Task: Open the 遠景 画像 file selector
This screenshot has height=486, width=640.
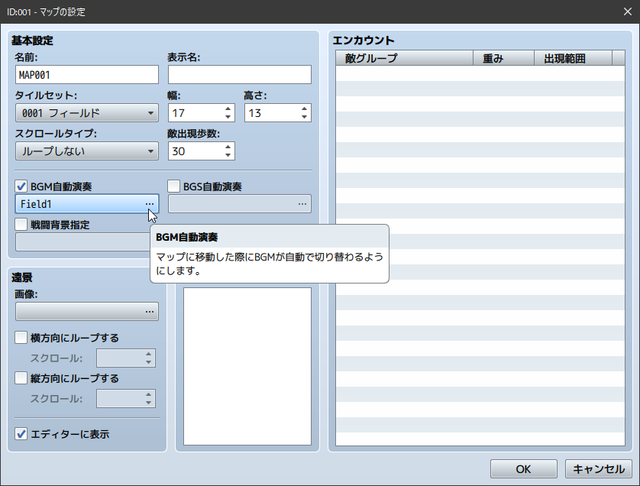Action: tap(87, 311)
